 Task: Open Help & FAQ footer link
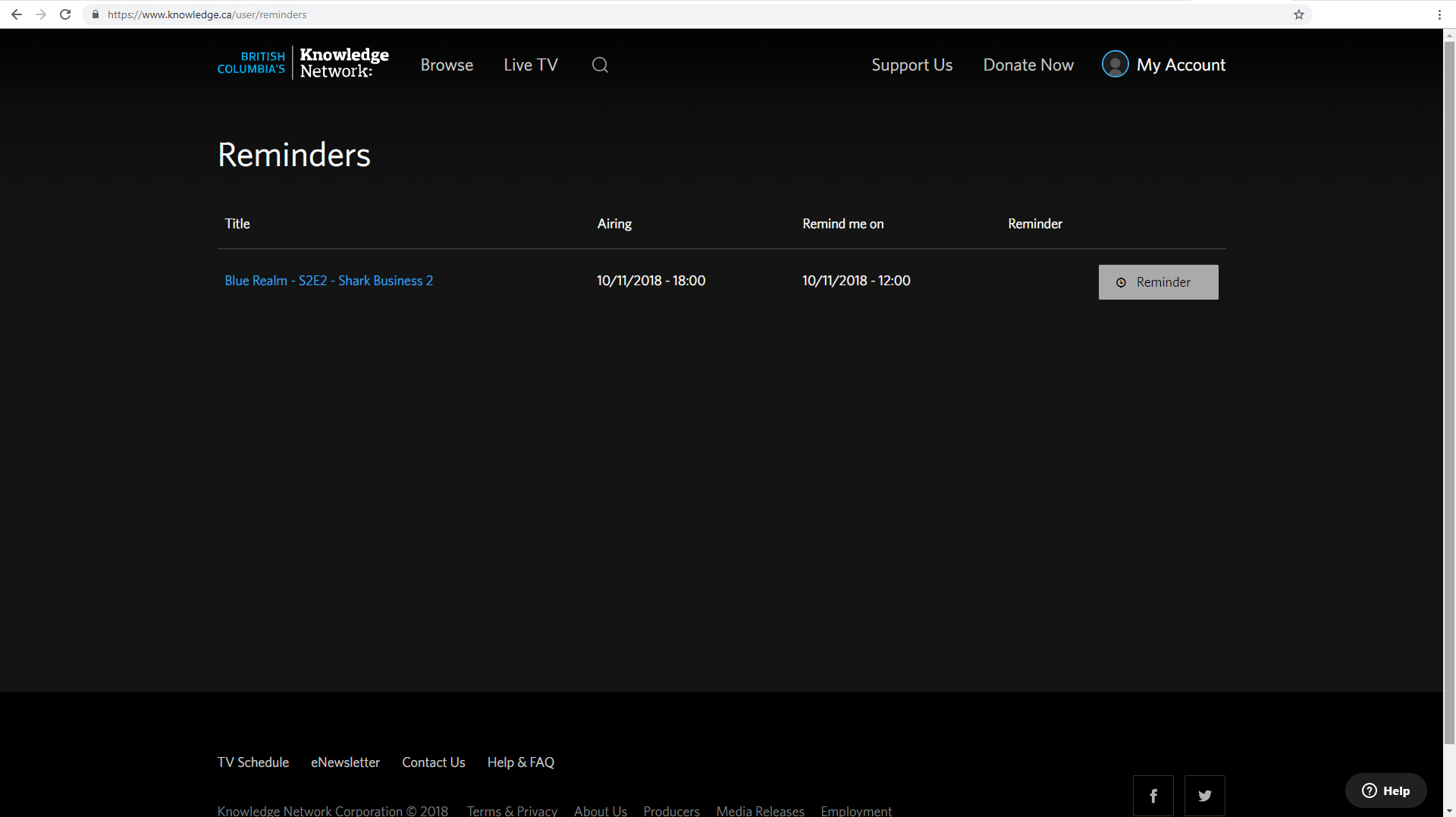pos(521,762)
